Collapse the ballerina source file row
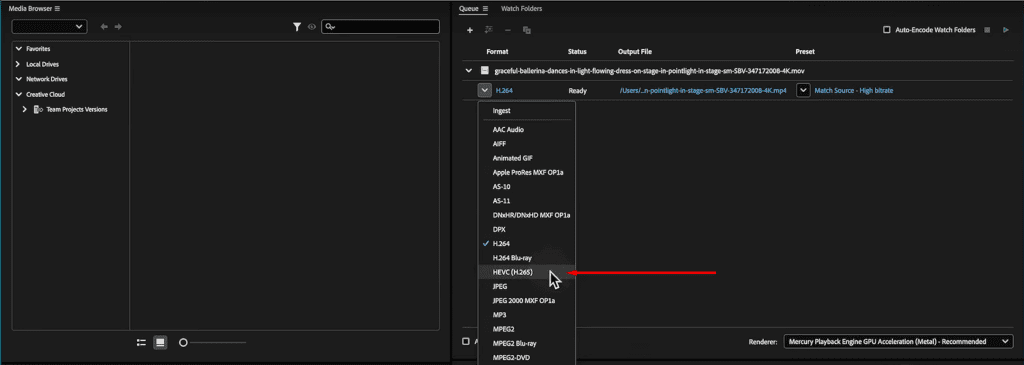 [x=468, y=71]
